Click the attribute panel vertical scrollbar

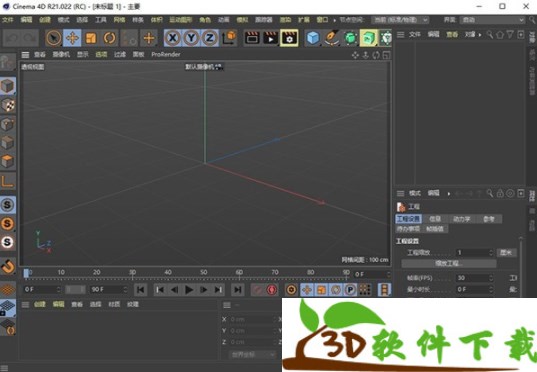tap(521, 267)
